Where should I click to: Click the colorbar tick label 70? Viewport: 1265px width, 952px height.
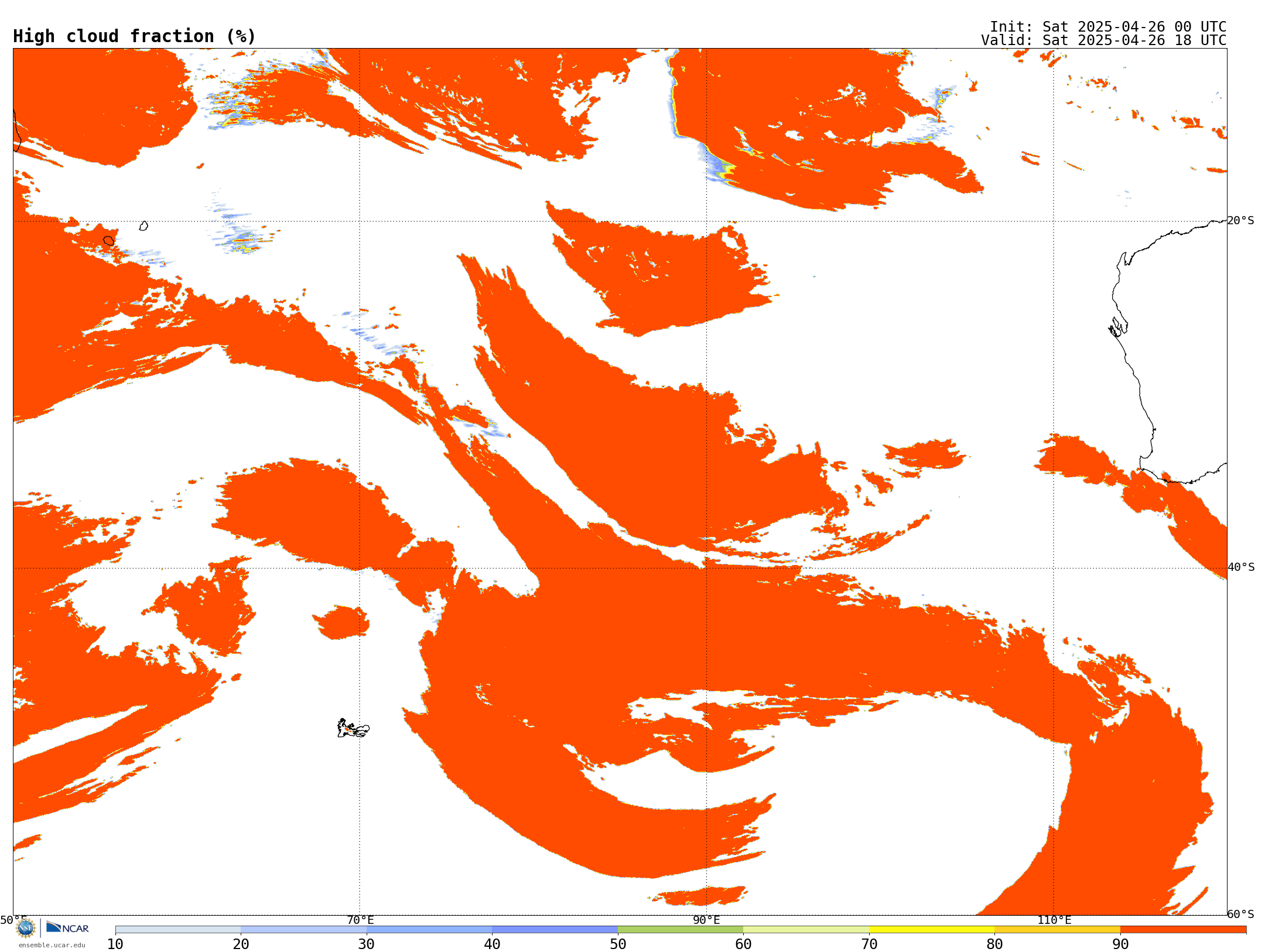(869, 944)
